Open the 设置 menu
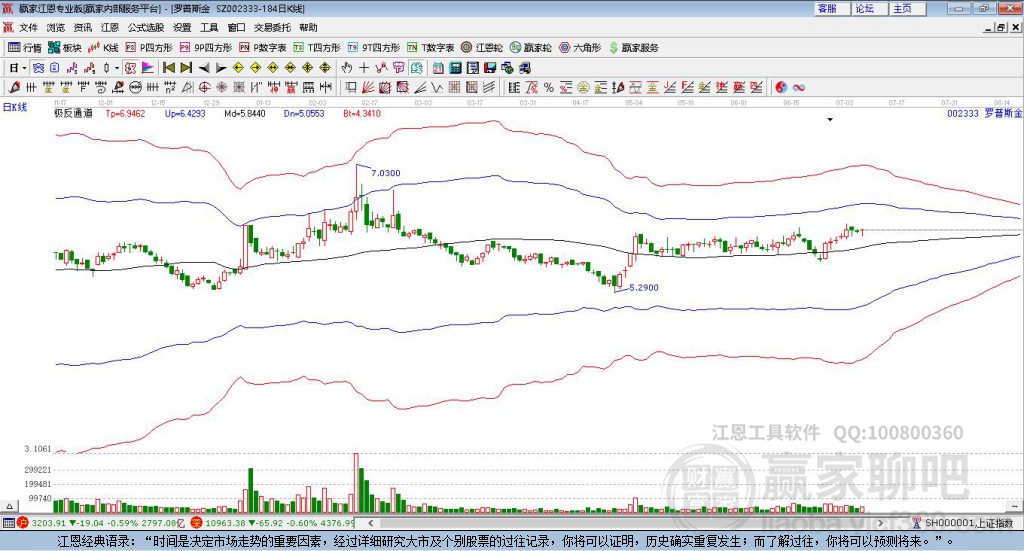The image size is (1024, 551). [182, 27]
